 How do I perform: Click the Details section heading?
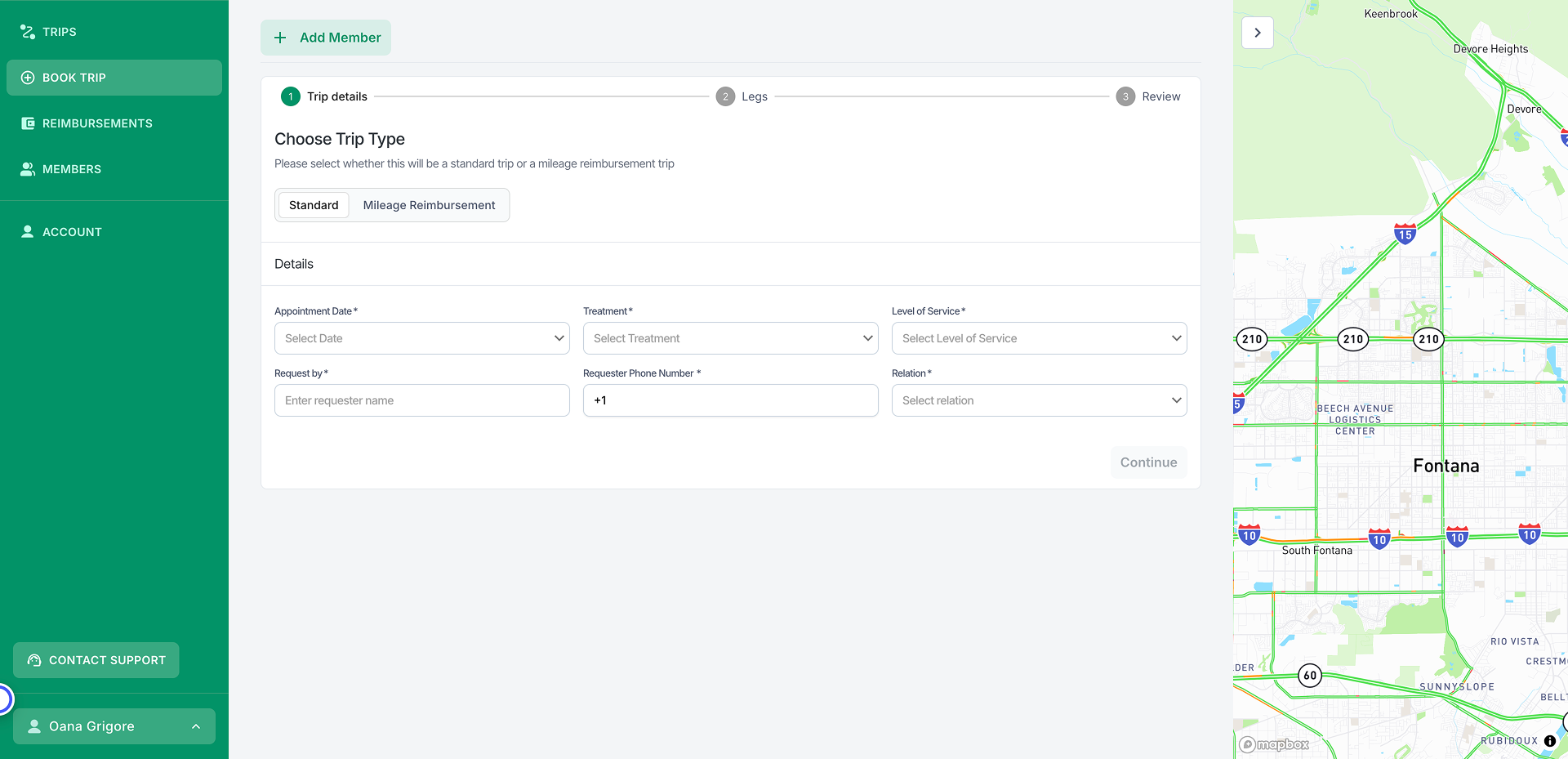294,264
